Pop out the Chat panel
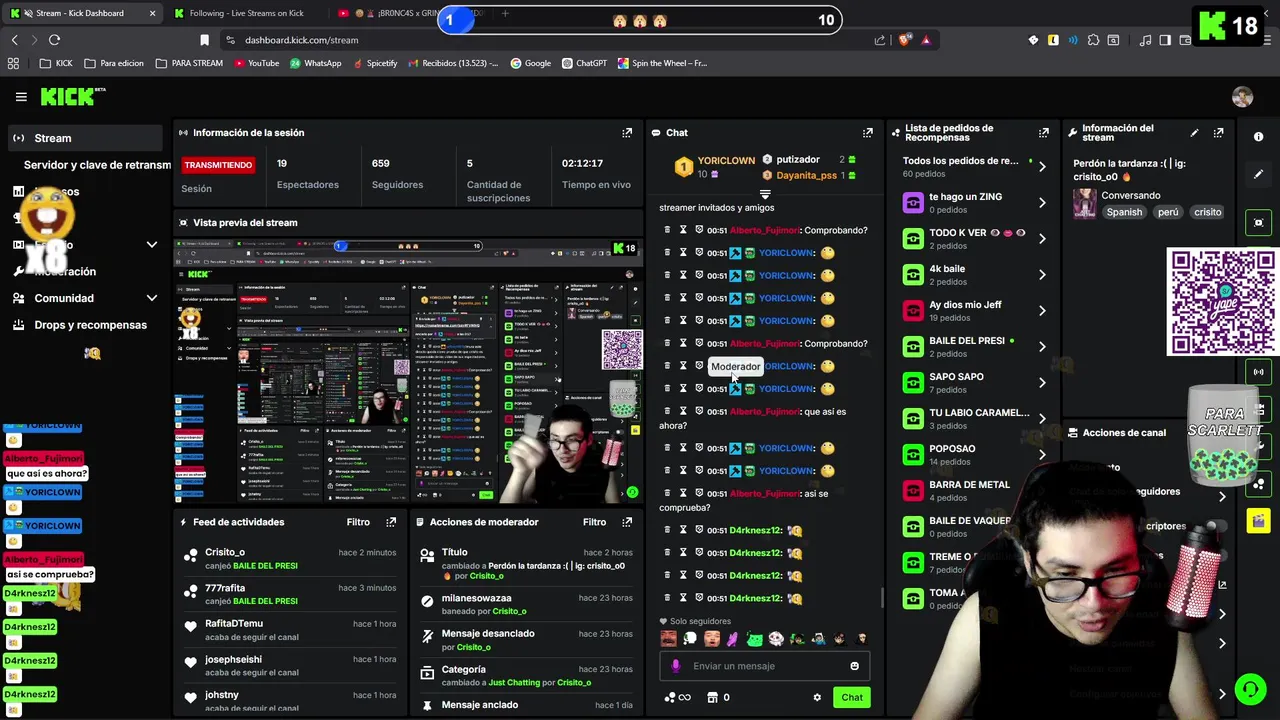This screenshot has width=1280, height=720. tap(867, 132)
